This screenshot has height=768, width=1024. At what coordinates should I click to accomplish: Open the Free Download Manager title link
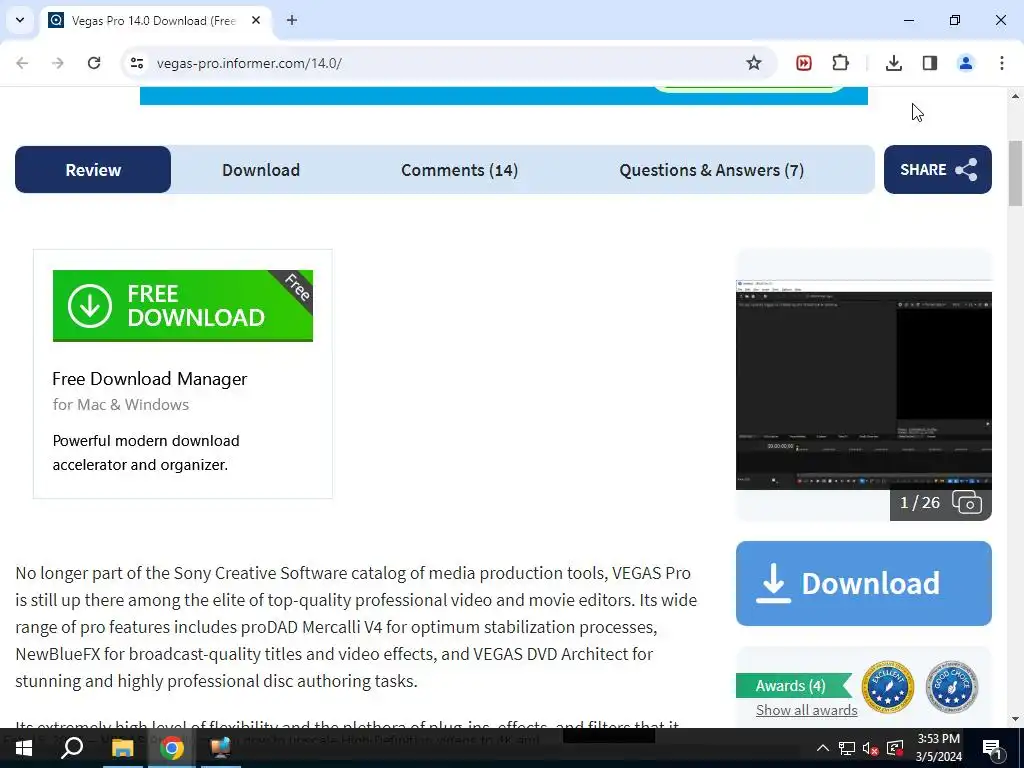click(x=150, y=379)
